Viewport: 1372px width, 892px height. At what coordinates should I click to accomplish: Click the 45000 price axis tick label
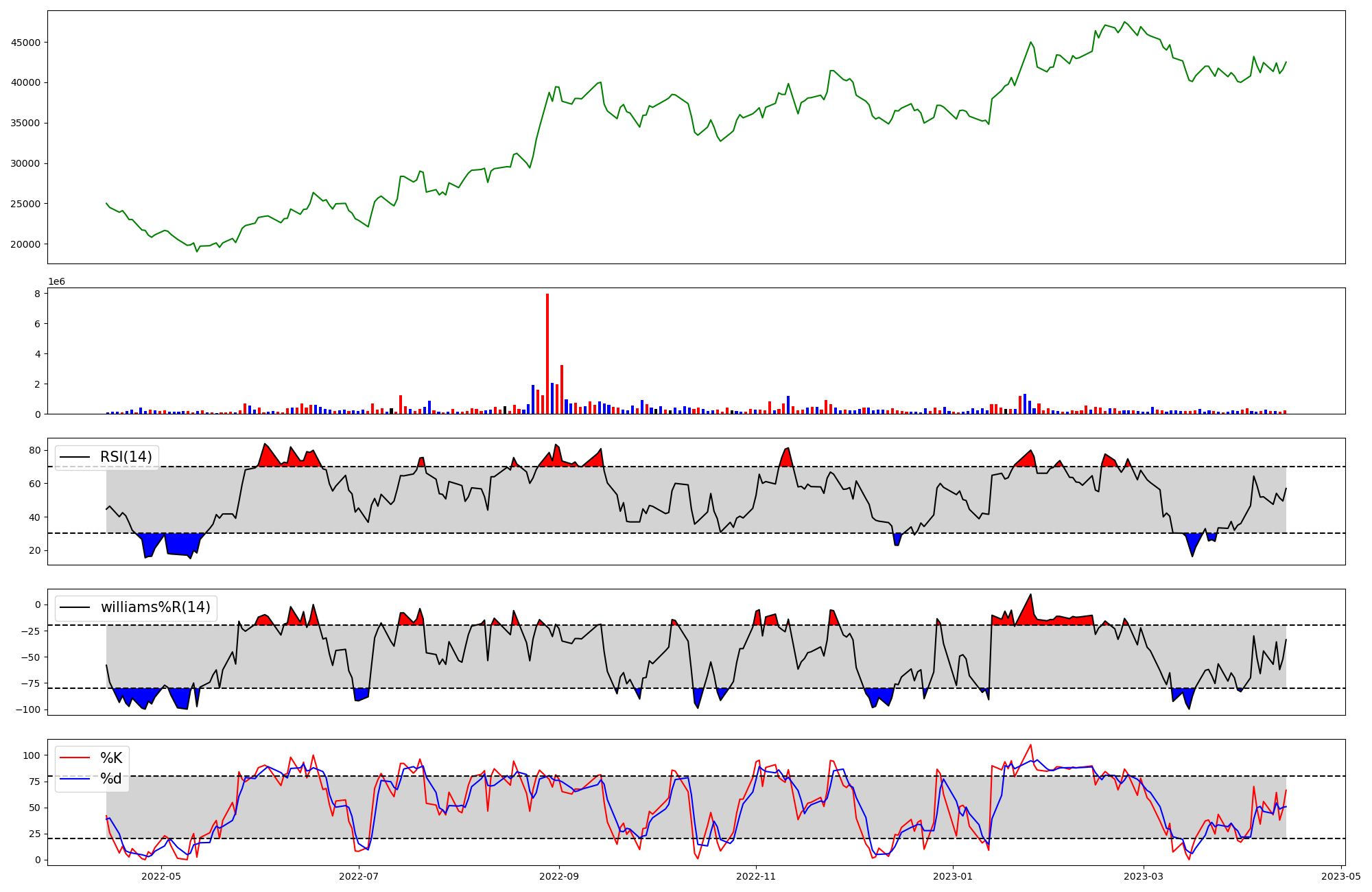(x=26, y=43)
